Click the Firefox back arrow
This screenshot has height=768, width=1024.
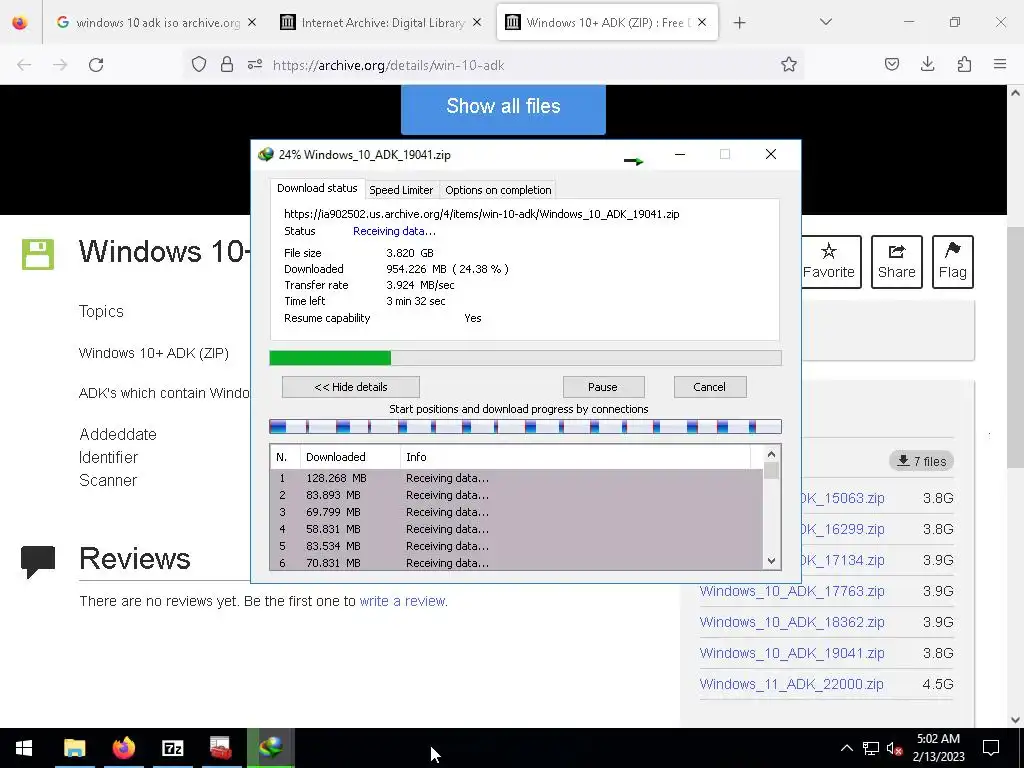[24, 65]
